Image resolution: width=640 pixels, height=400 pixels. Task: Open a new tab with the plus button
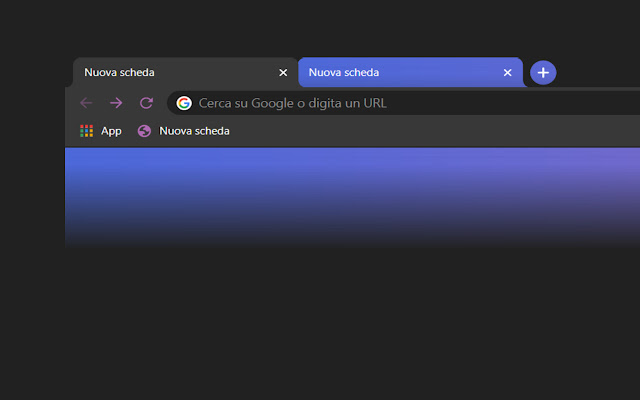[543, 73]
